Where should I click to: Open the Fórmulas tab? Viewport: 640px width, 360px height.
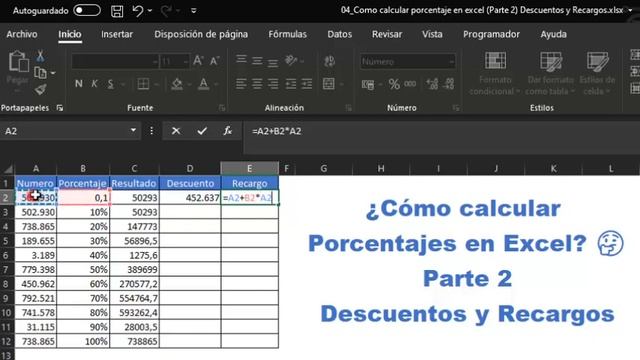pyautogui.click(x=287, y=34)
